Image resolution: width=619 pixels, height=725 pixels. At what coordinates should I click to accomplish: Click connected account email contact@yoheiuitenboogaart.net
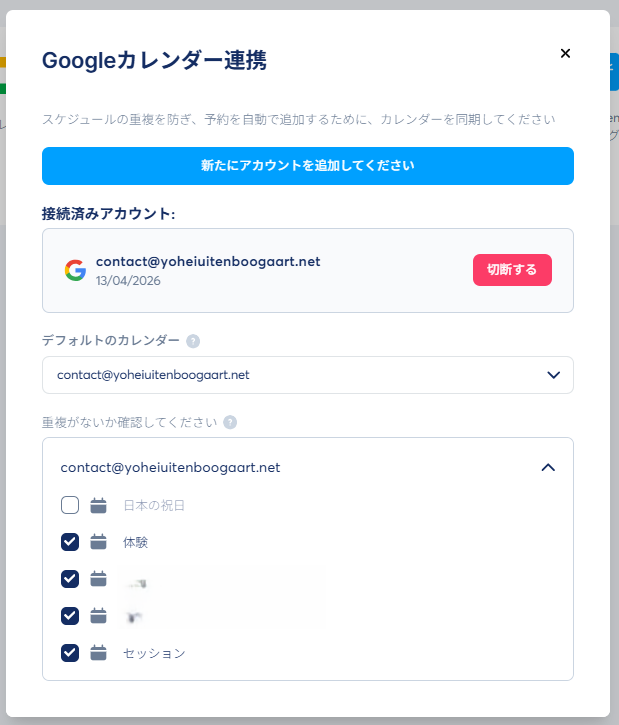(x=208, y=261)
